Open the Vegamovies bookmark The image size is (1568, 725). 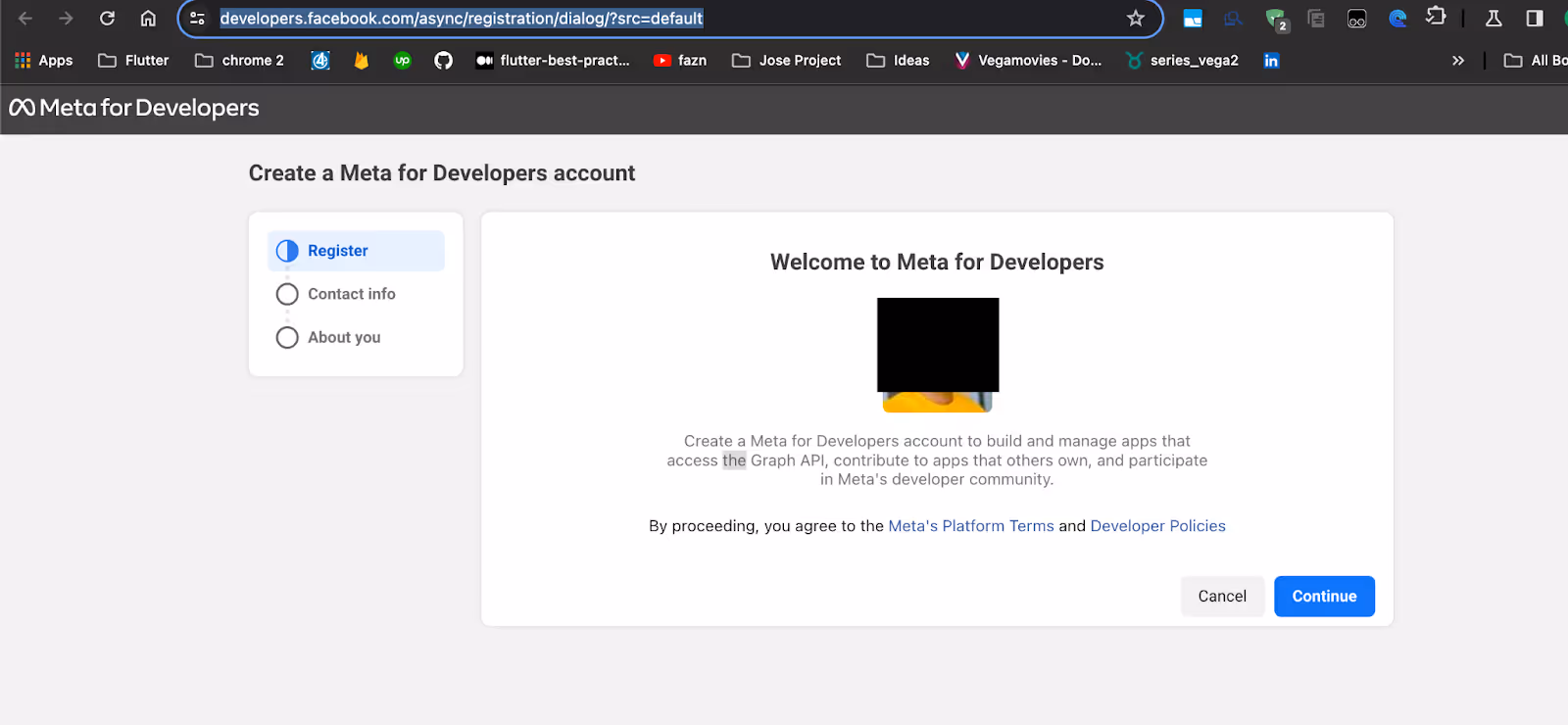(x=1028, y=60)
